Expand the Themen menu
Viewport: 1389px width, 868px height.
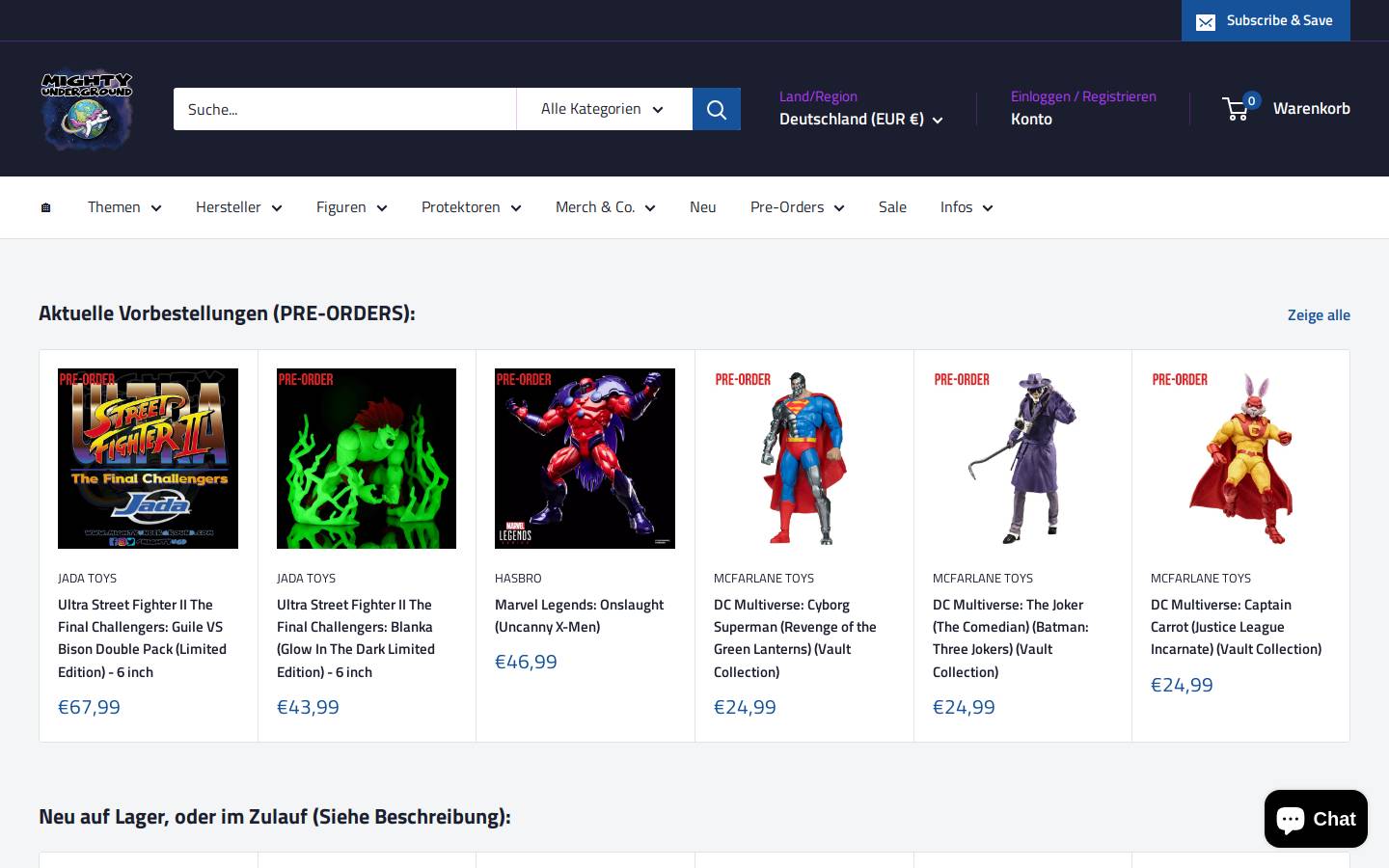coord(124,207)
